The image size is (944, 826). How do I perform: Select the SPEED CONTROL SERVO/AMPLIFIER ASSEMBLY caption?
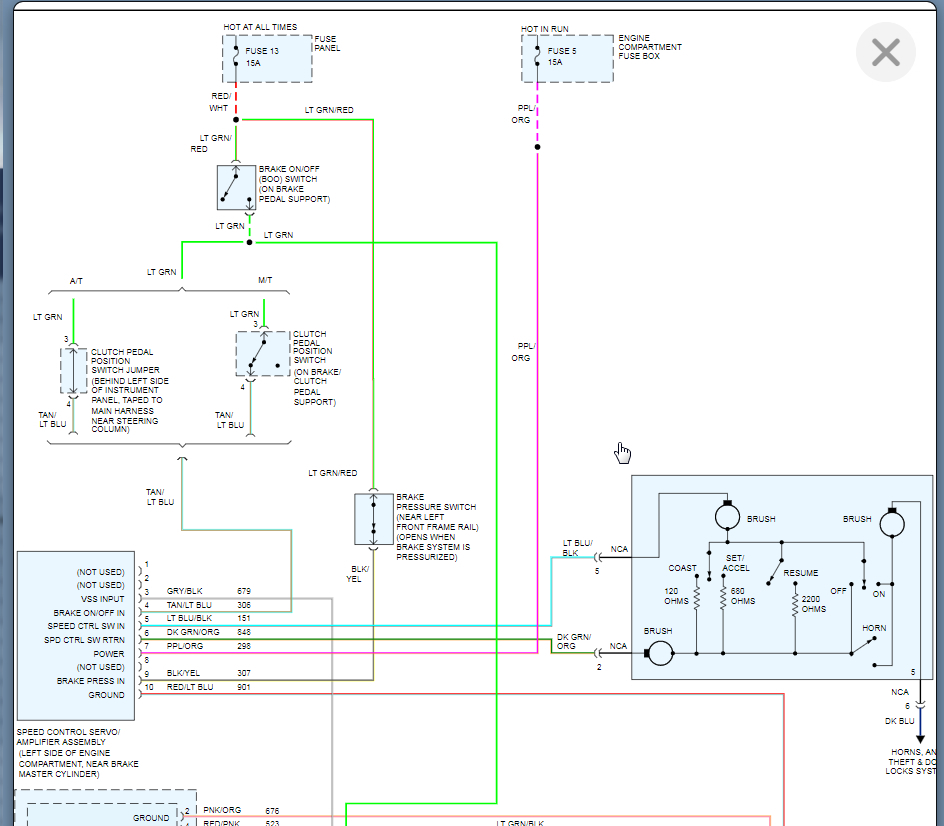click(x=72, y=753)
